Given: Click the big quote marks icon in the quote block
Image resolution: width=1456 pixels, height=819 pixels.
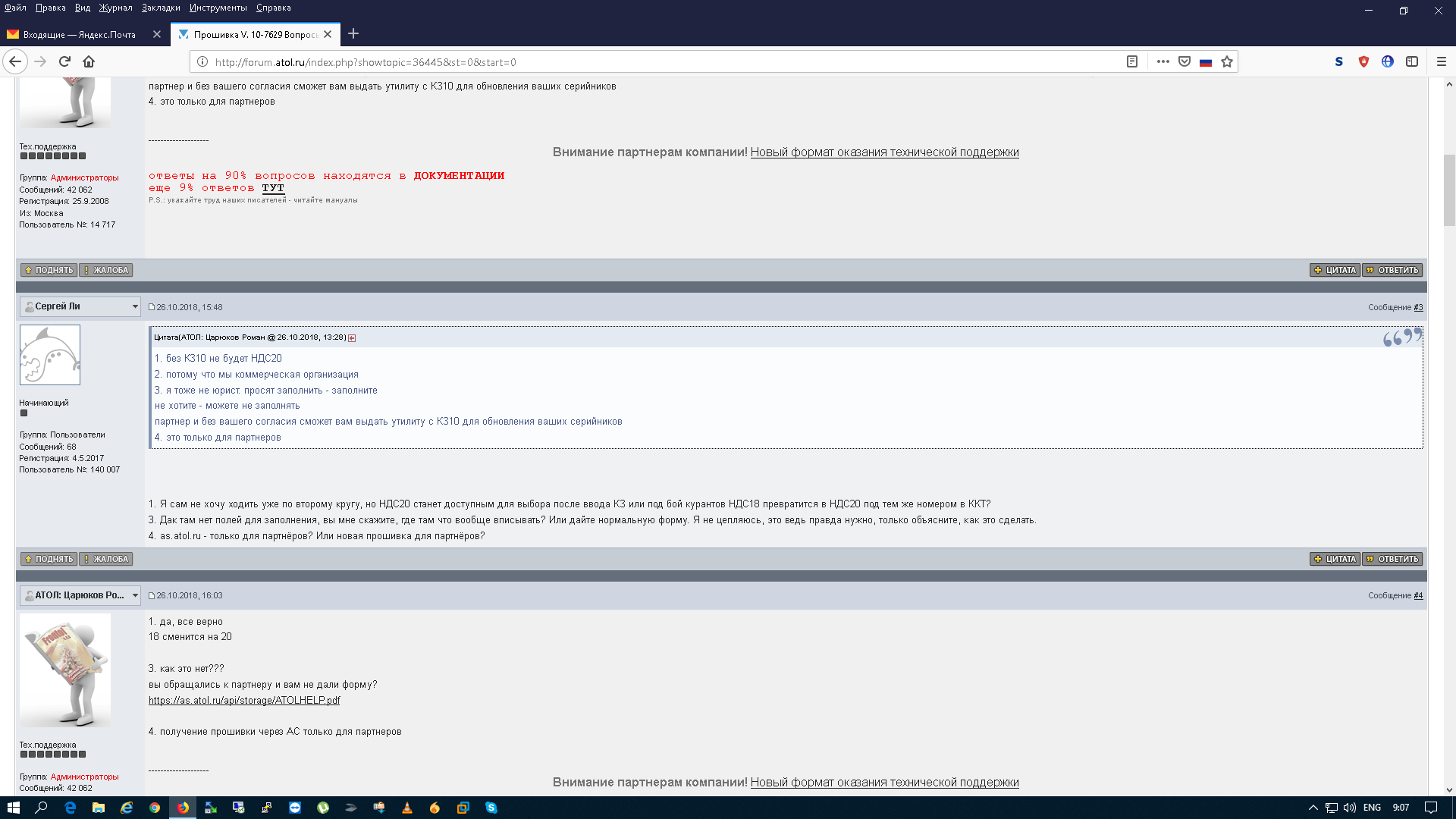Looking at the screenshot, I should (x=1401, y=337).
